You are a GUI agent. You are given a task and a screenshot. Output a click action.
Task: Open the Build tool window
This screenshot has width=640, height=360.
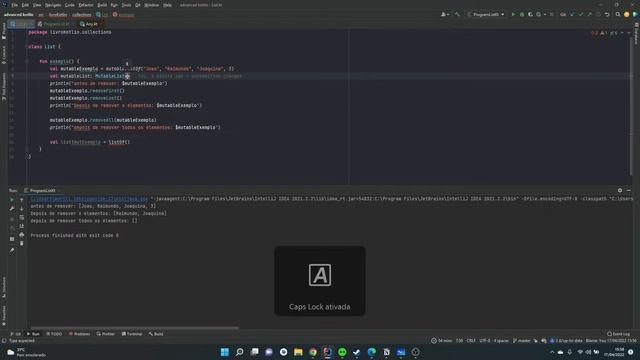tap(156, 334)
